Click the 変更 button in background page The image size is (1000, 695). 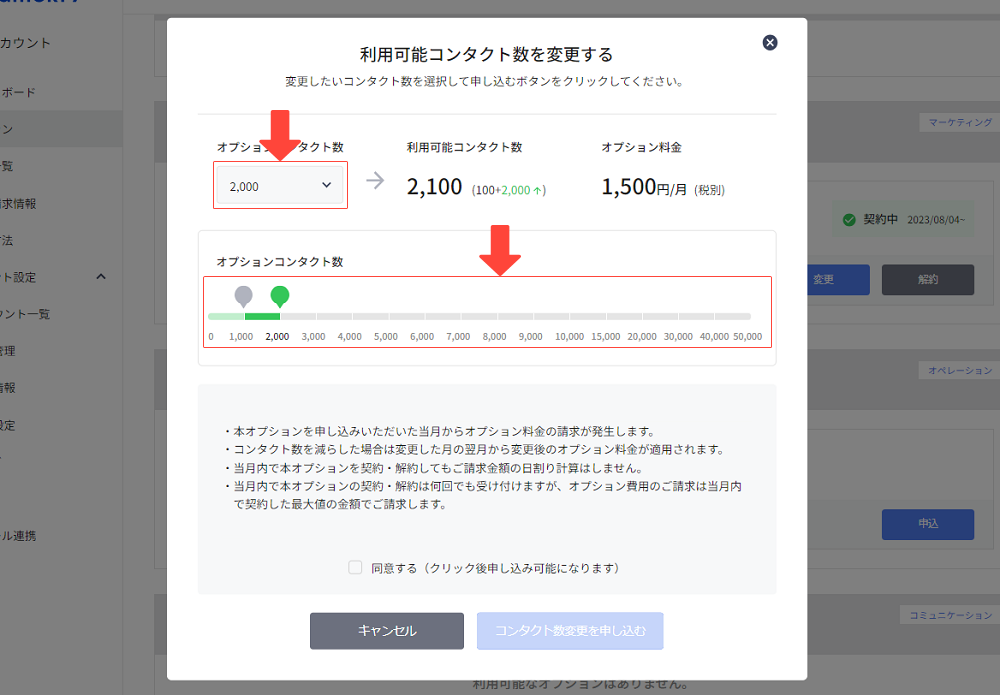(838, 279)
